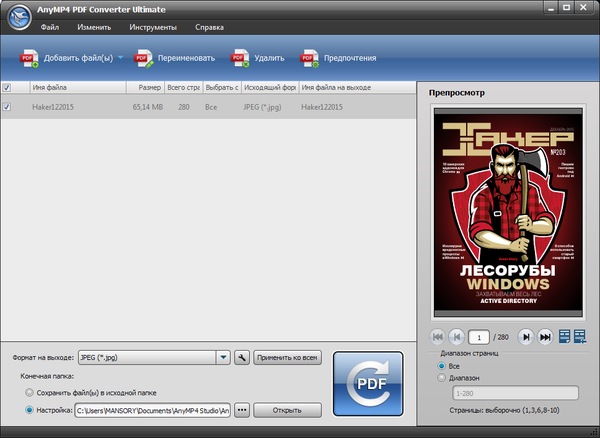Click the Удалить toolbar icon
This screenshot has width=600, height=438.
240,57
